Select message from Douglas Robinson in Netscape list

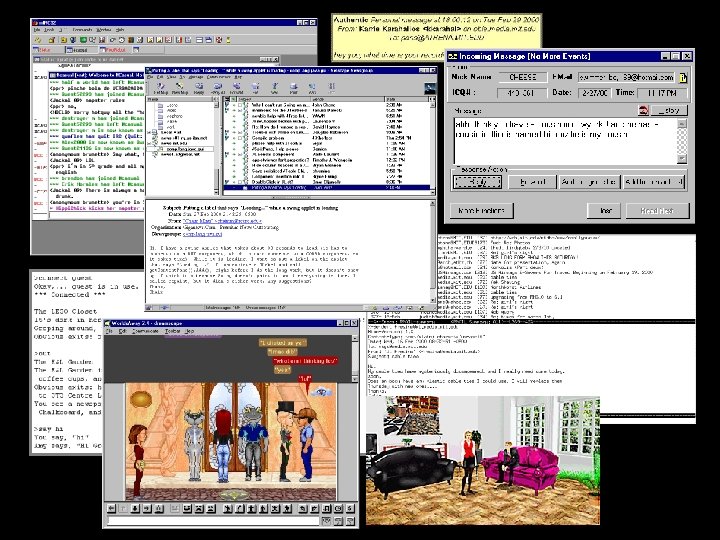tap(327, 132)
